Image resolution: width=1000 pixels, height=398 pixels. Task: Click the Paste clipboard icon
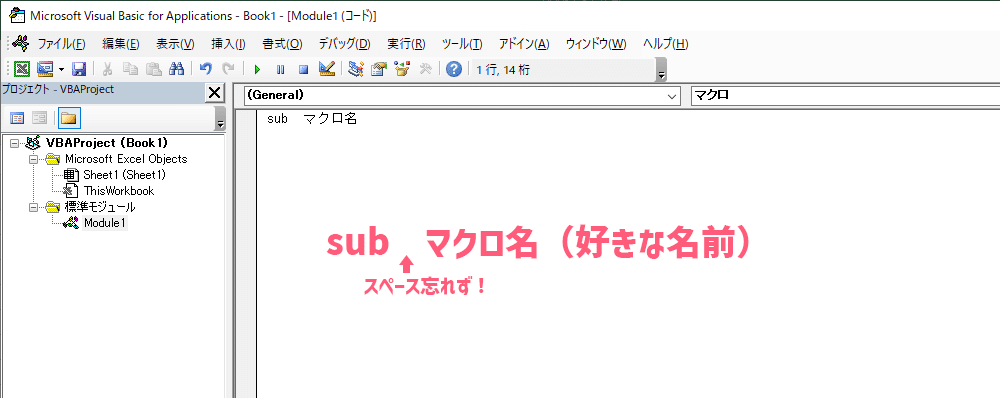(154, 69)
